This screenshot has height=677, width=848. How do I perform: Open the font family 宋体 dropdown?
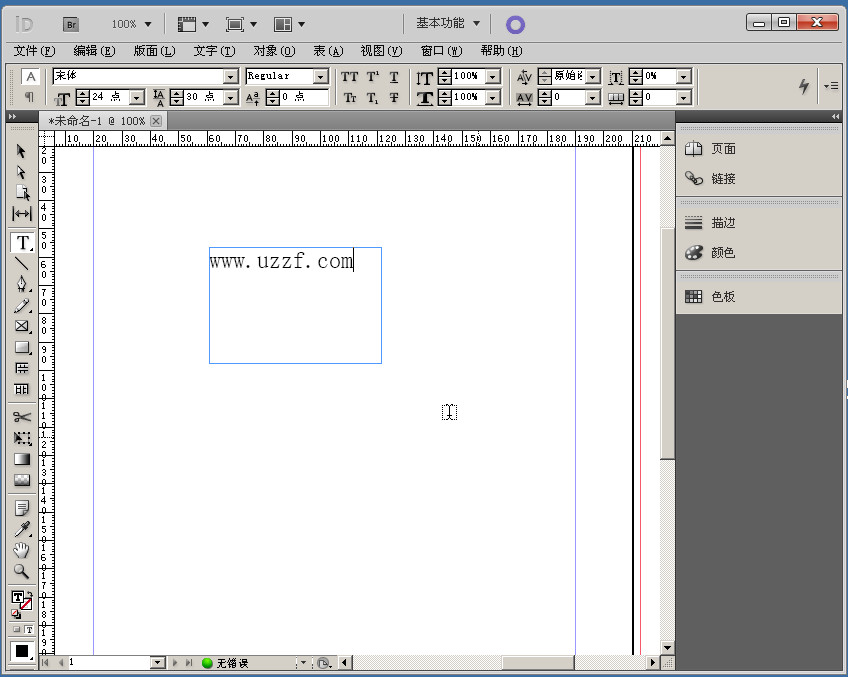tap(230, 76)
